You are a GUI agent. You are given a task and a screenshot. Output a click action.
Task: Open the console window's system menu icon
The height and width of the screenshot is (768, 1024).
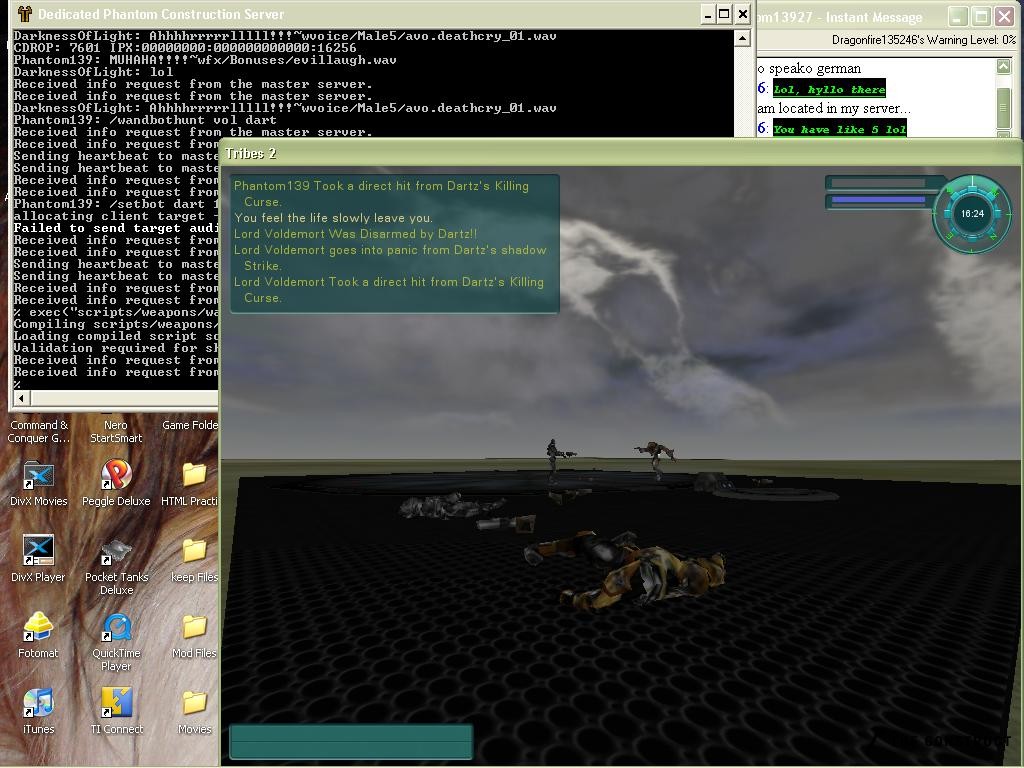[25, 14]
